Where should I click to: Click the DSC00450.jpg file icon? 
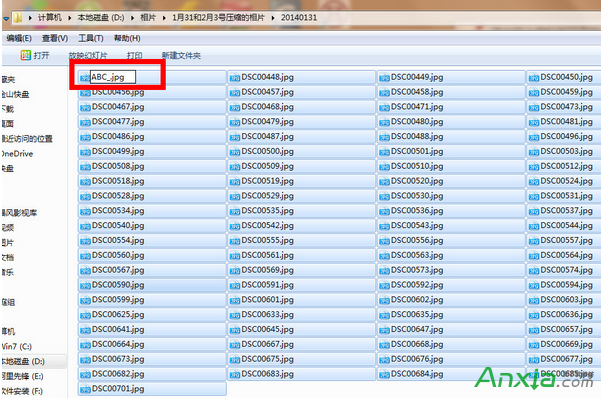534,78
